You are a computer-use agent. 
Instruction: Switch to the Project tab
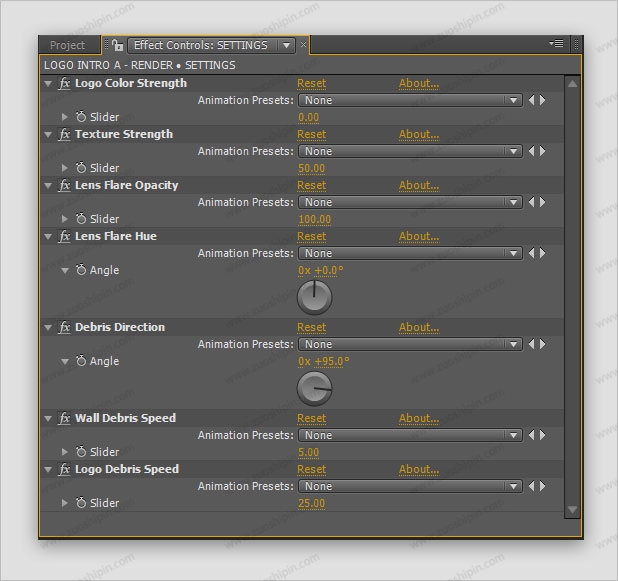[x=68, y=45]
